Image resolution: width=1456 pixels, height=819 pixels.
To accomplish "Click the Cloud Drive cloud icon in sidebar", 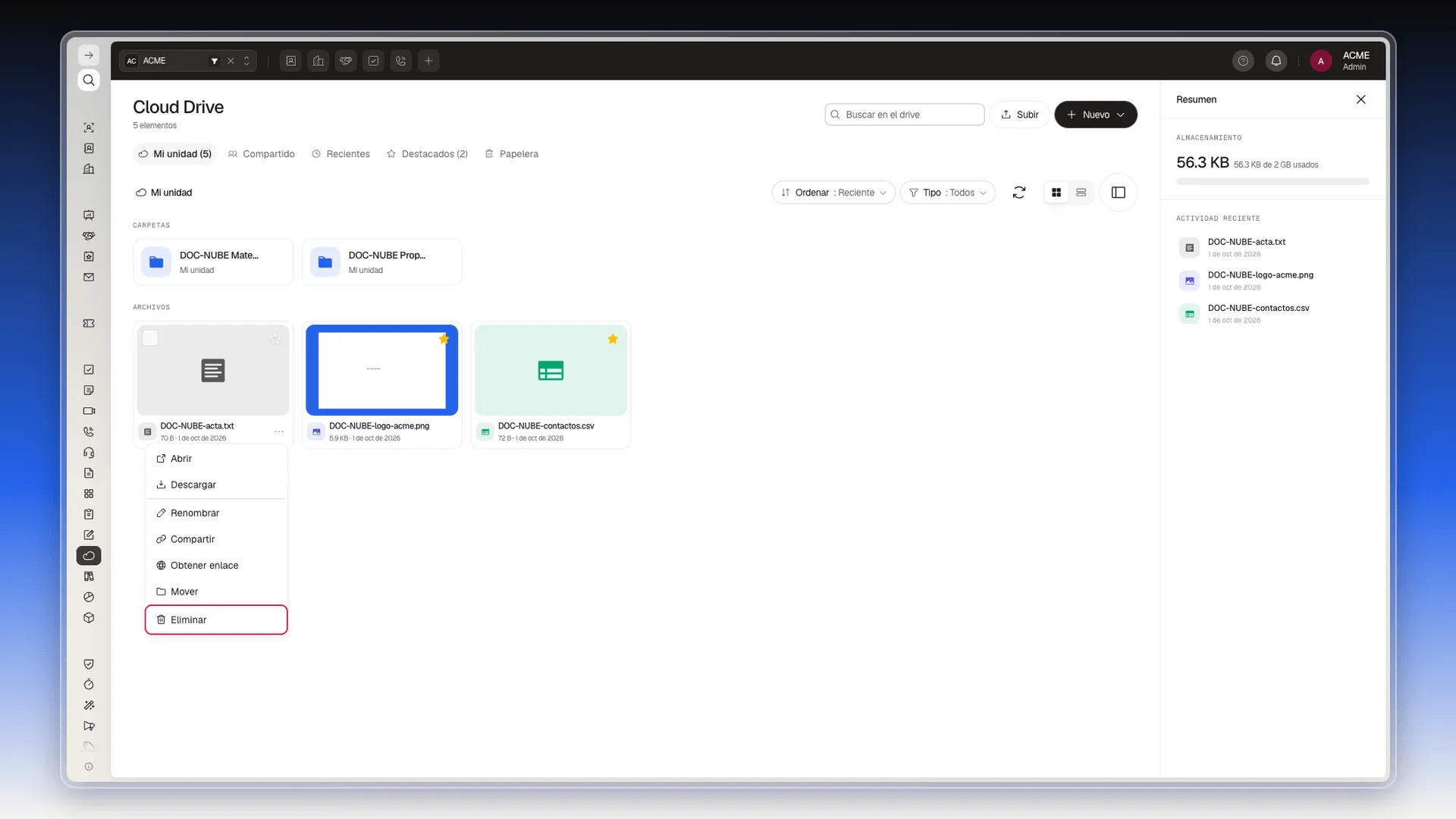I will point(89,556).
